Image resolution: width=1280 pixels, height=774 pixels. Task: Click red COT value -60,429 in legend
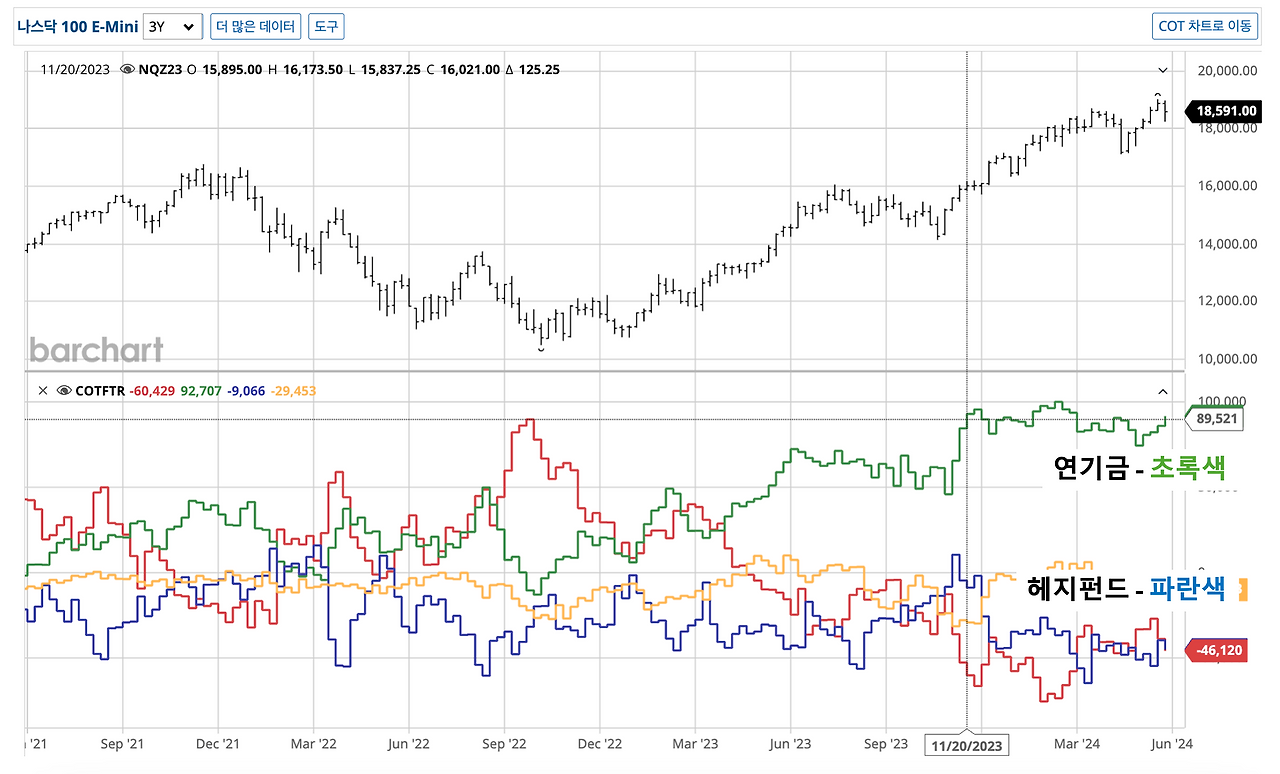coord(151,391)
